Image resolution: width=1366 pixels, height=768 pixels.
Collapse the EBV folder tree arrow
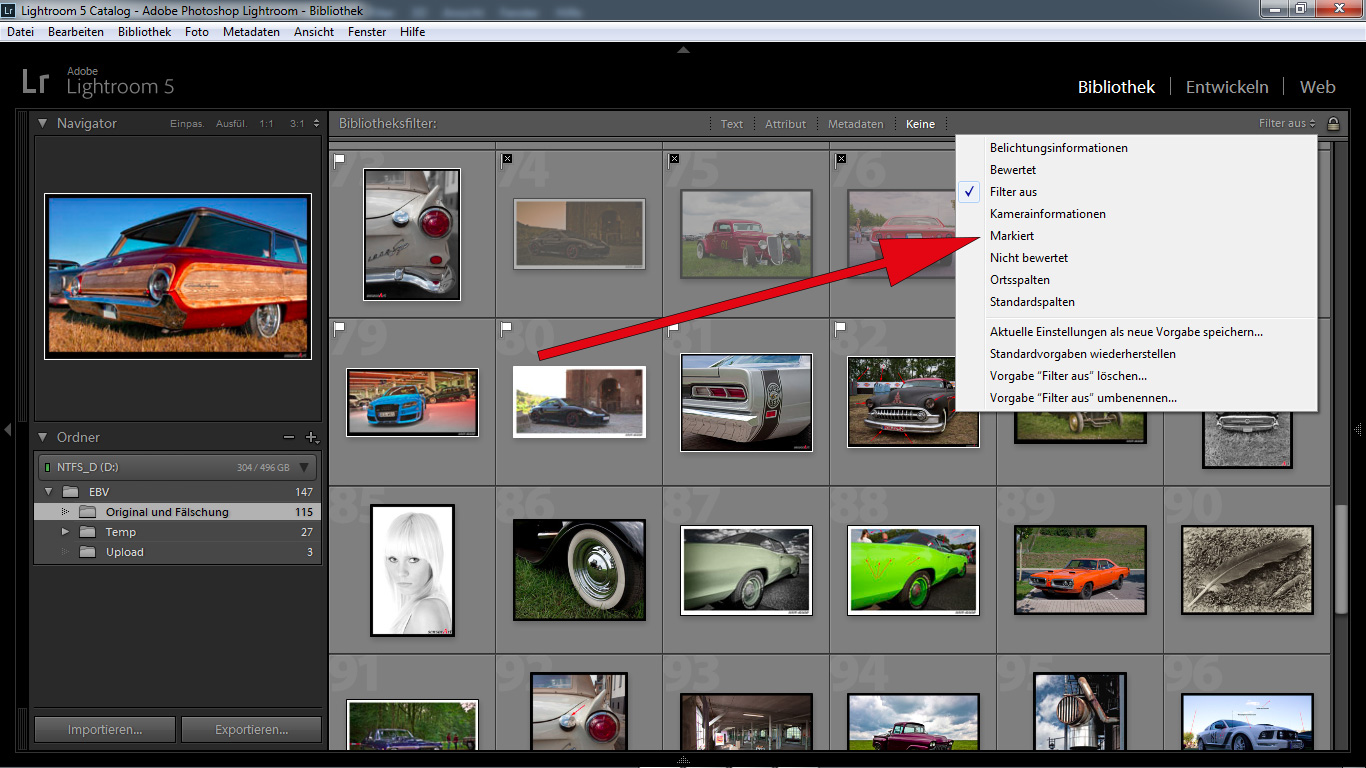click(47, 492)
